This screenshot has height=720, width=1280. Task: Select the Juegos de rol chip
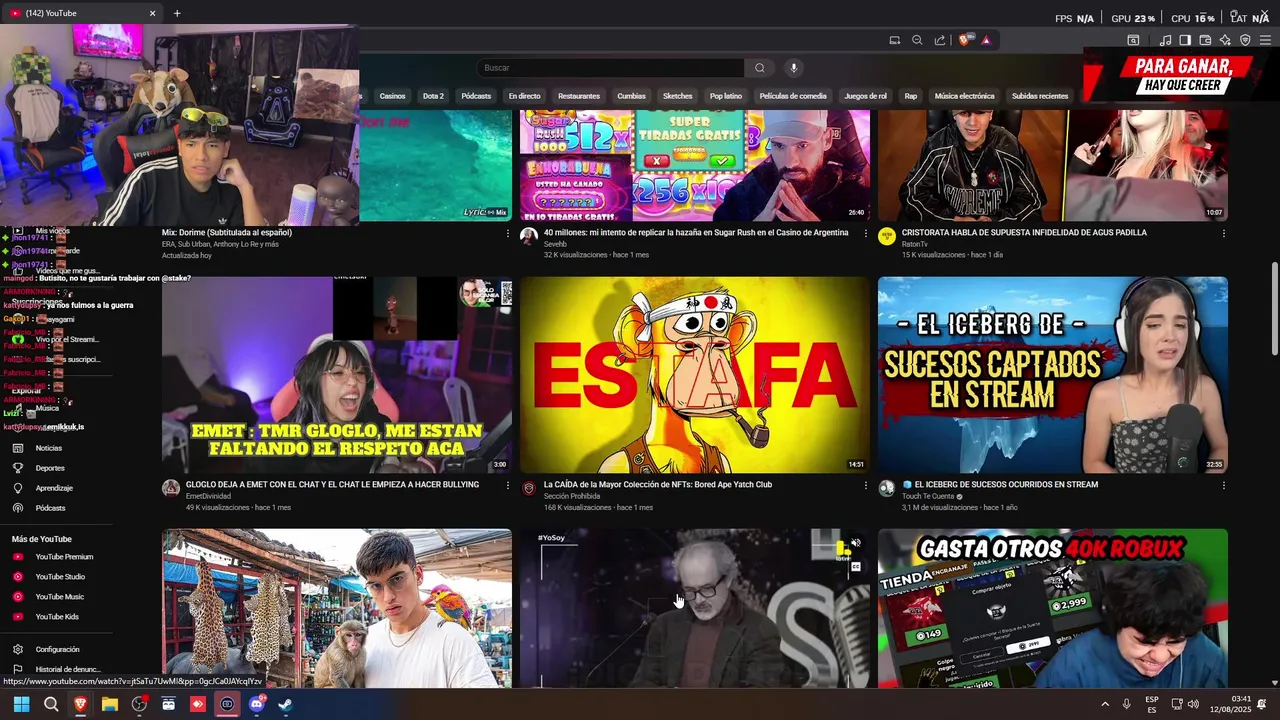pyautogui.click(x=865, y=96)
